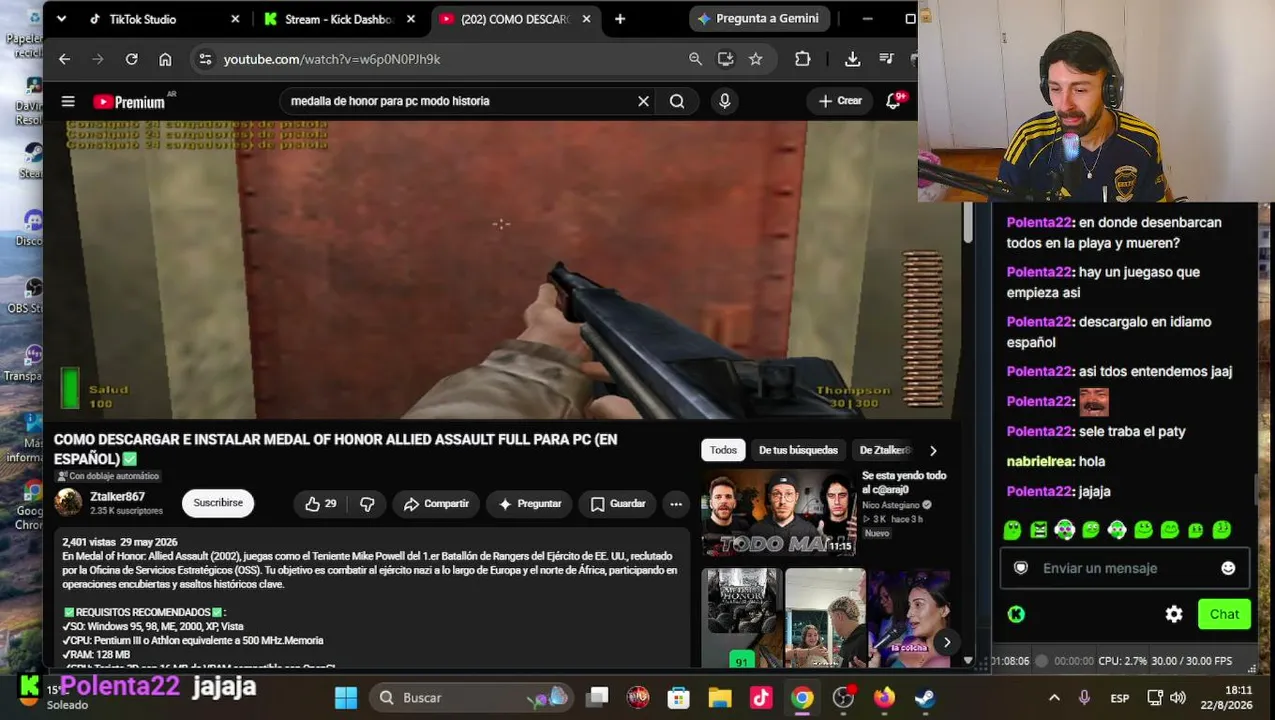1275x720 pixels.
Task: Expand the video description text
Action: click(x=370, y=598)
